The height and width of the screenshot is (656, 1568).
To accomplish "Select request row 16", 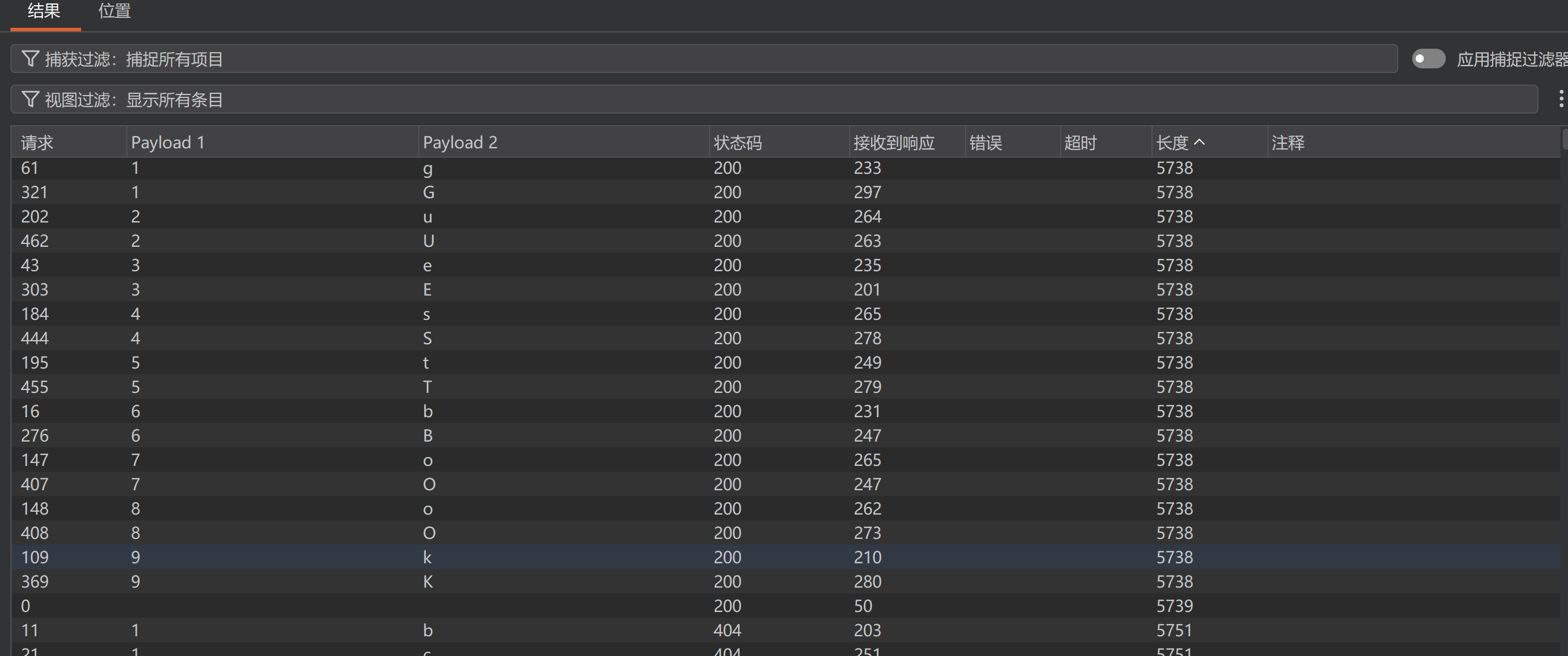I will [x=785, y=412].
